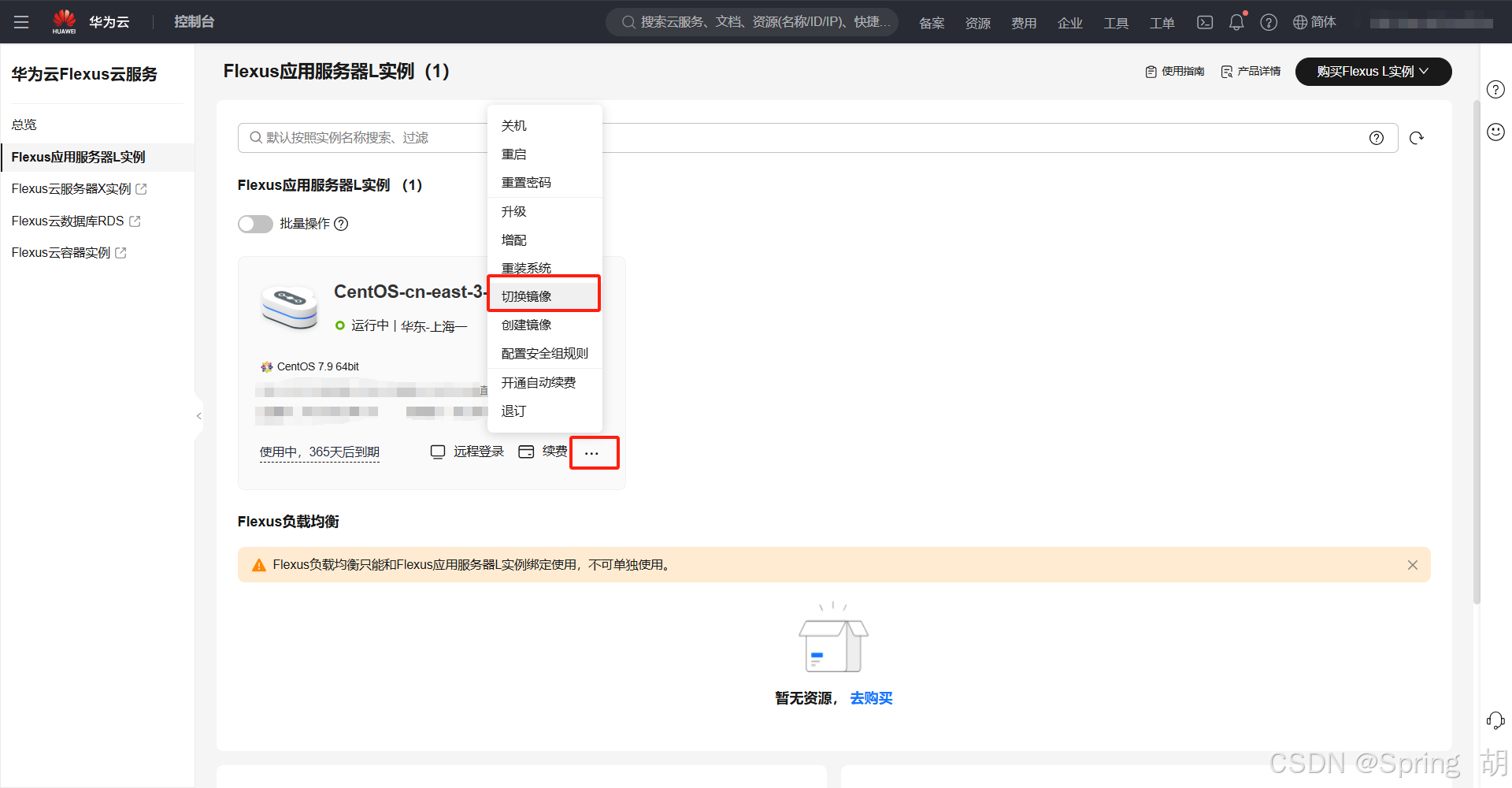The image size is (1512, 788).
Task: Click the Huawei Cloud logo
Action: click(x=64, y=21)
